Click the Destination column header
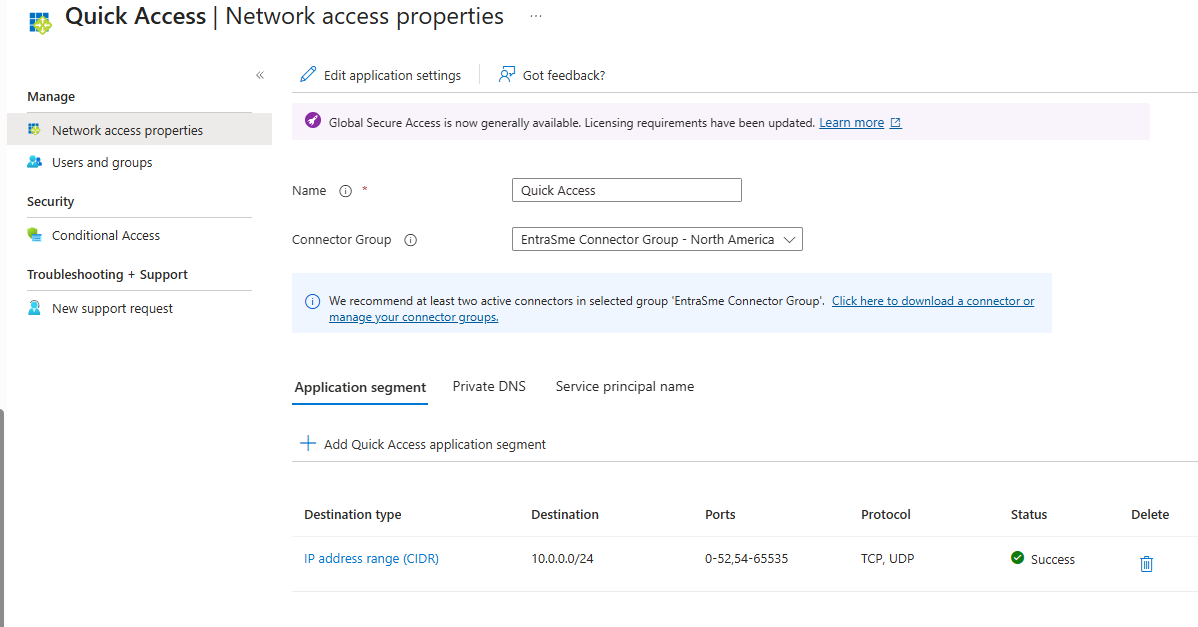 565,515
